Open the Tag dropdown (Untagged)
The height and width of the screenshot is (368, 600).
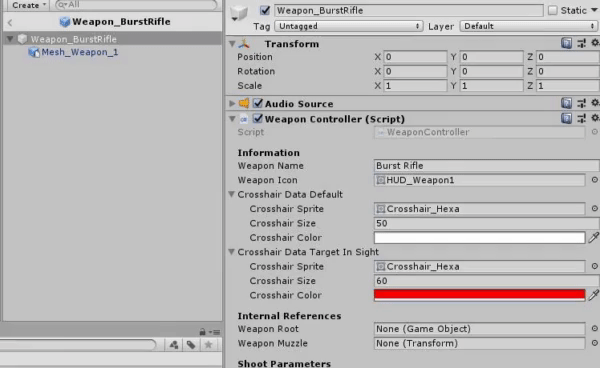pos(349,26)
